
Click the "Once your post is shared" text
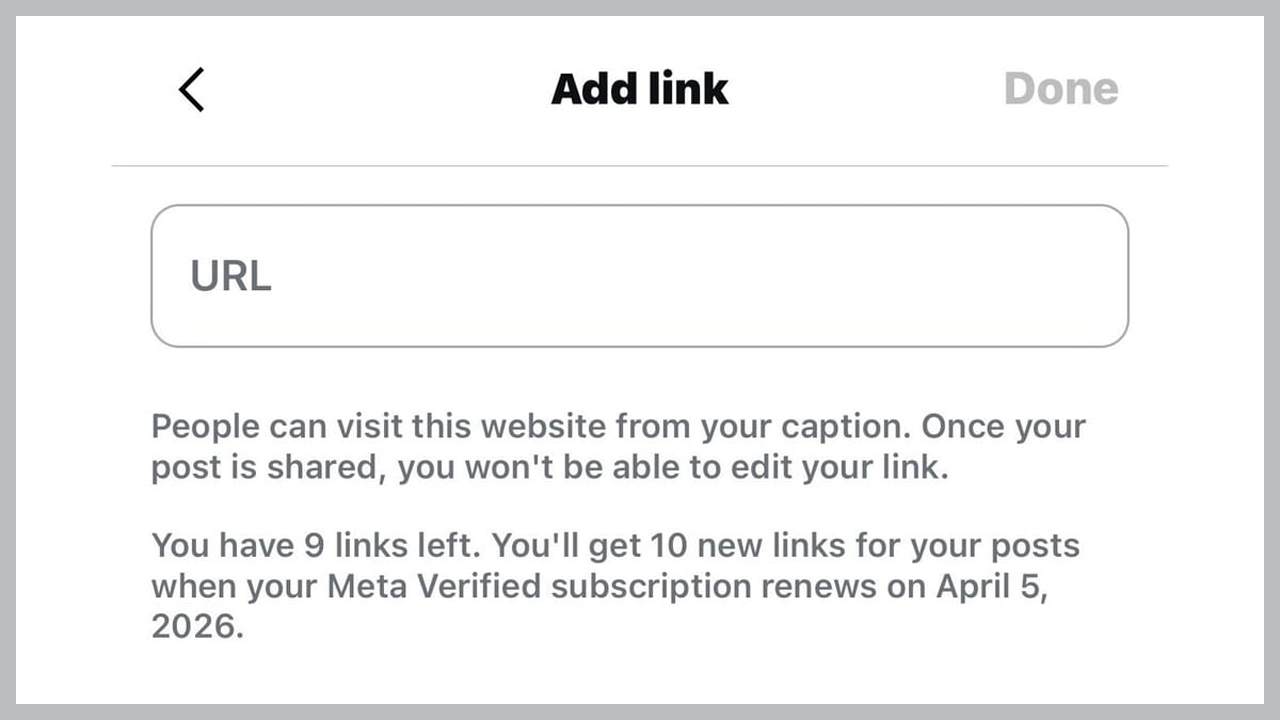[x=1003, y=427]
